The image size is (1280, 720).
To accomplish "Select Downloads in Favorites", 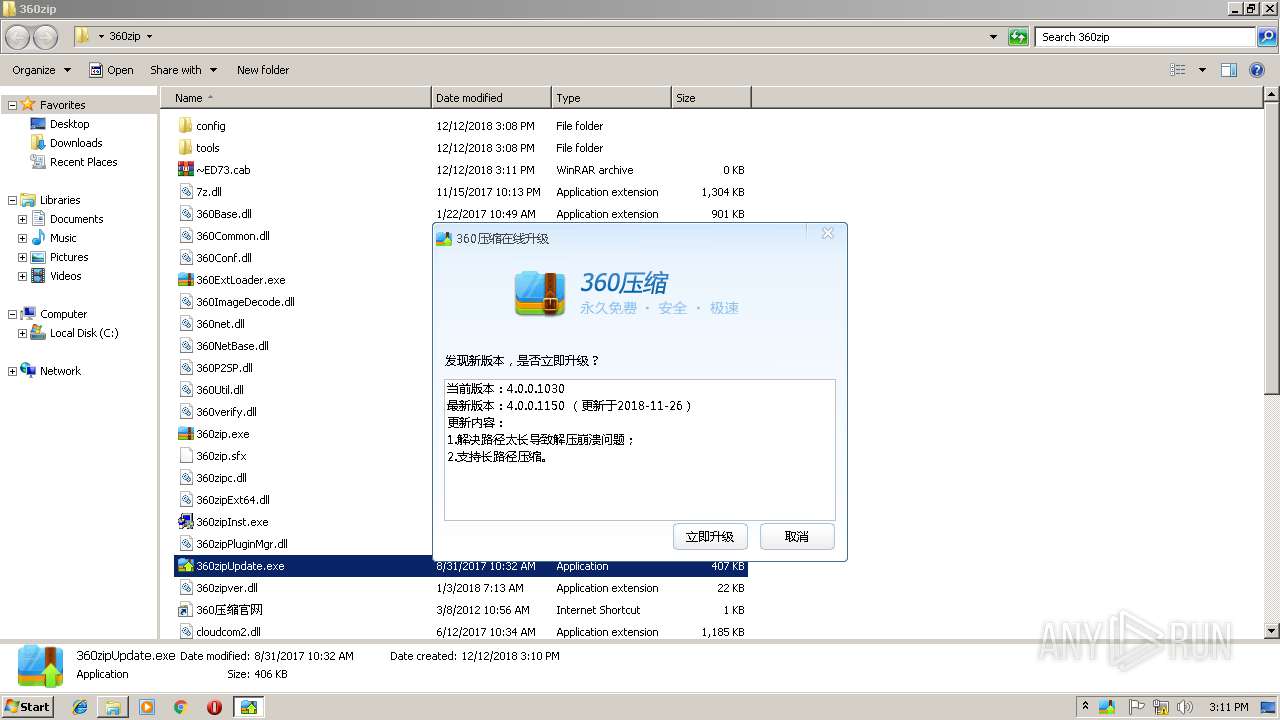I will click(76, 143).
